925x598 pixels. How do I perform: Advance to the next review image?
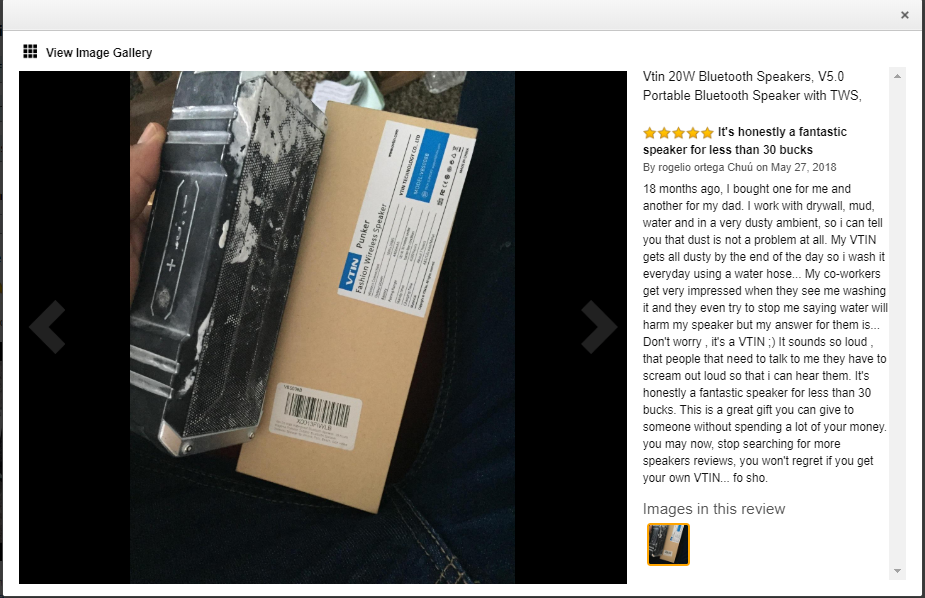coord(599,327)
